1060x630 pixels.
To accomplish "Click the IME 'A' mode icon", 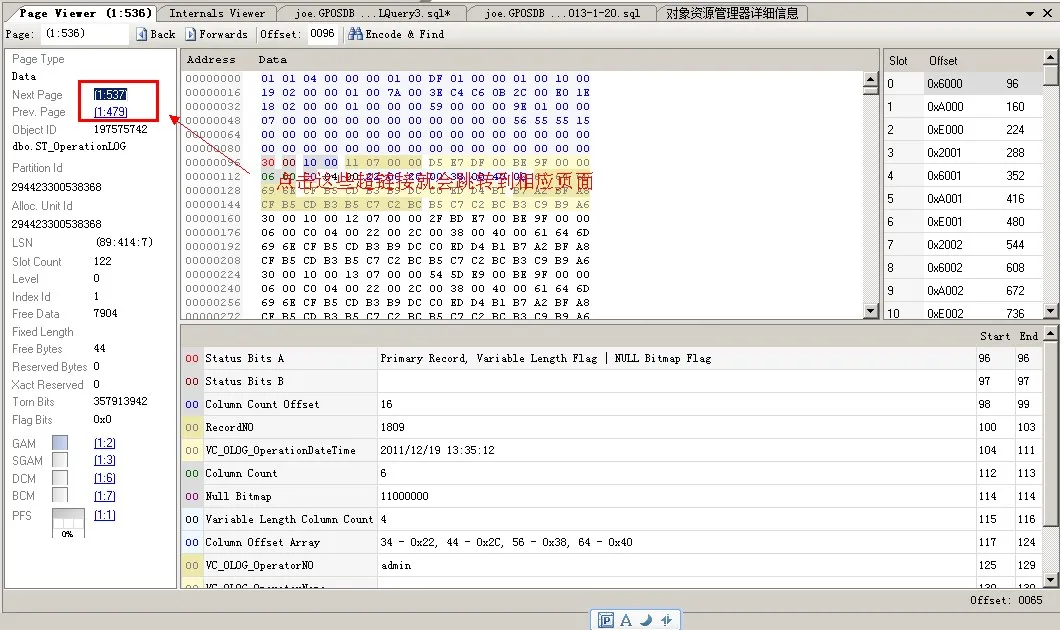I will [626, 620].
